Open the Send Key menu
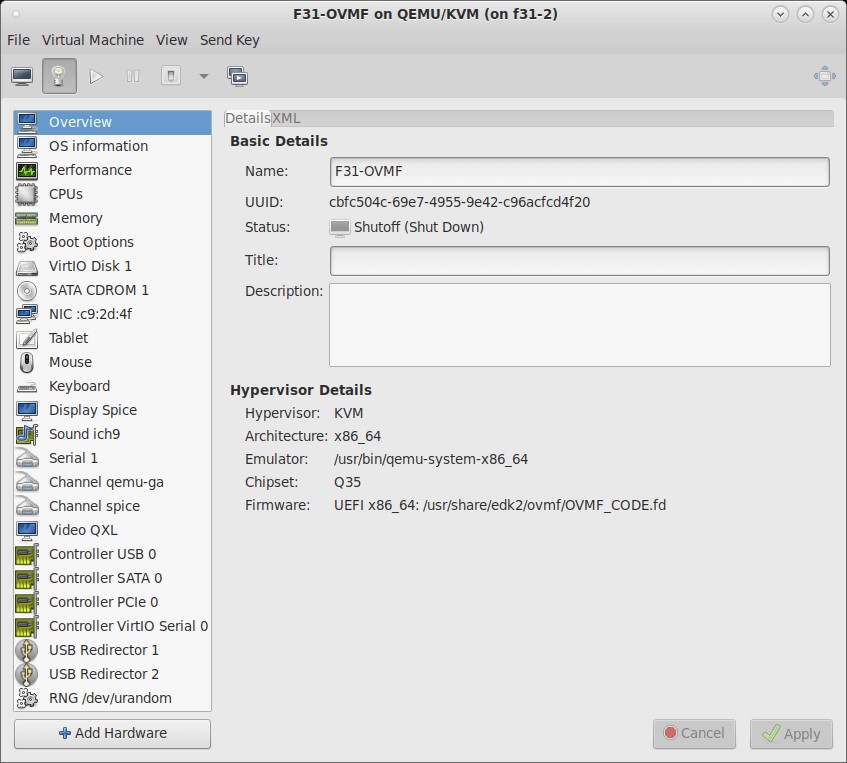The width and height of the screenshot is (847, 763). [228, 40]
